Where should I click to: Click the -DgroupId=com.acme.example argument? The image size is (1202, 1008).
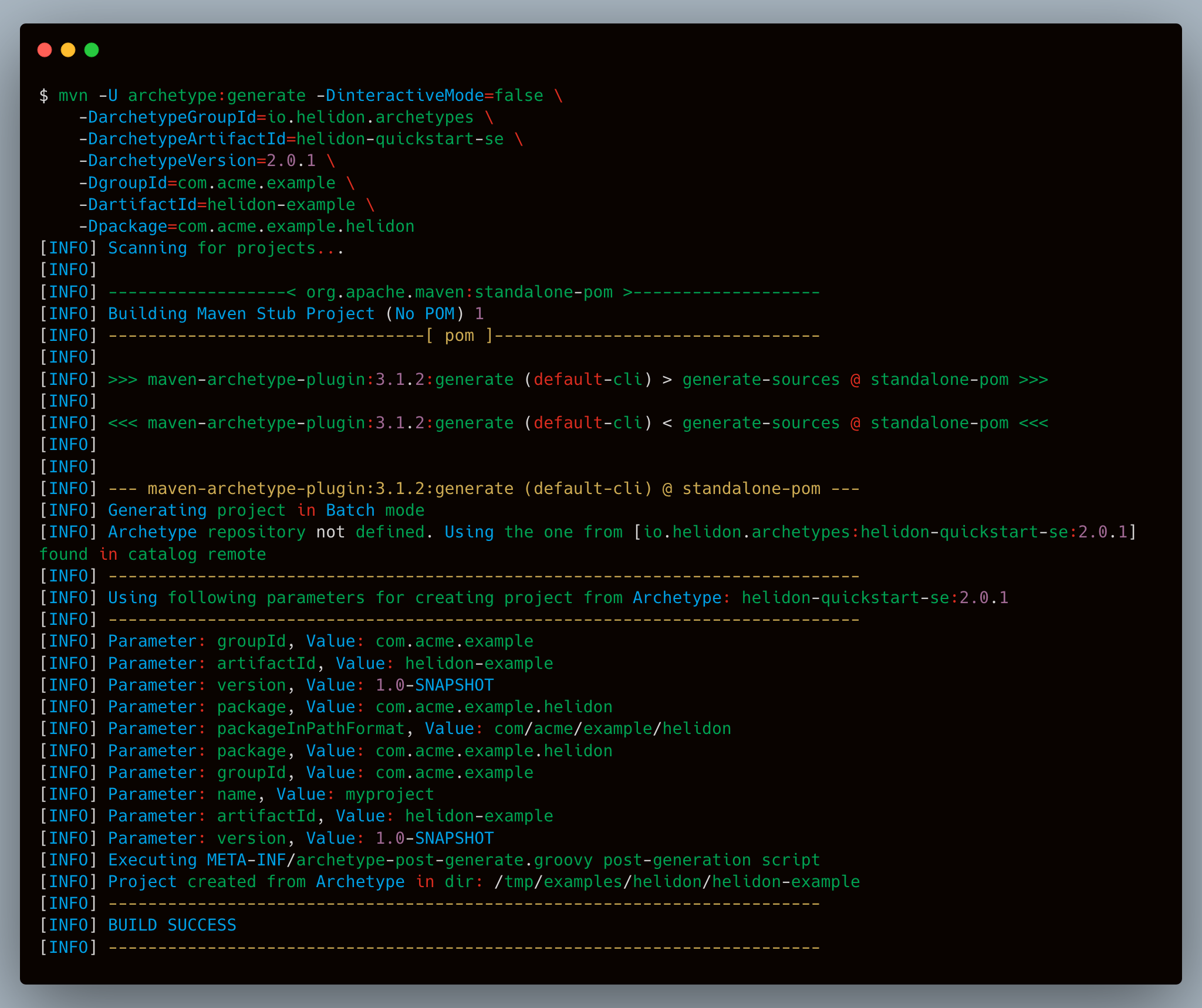[x=207, y=183]
